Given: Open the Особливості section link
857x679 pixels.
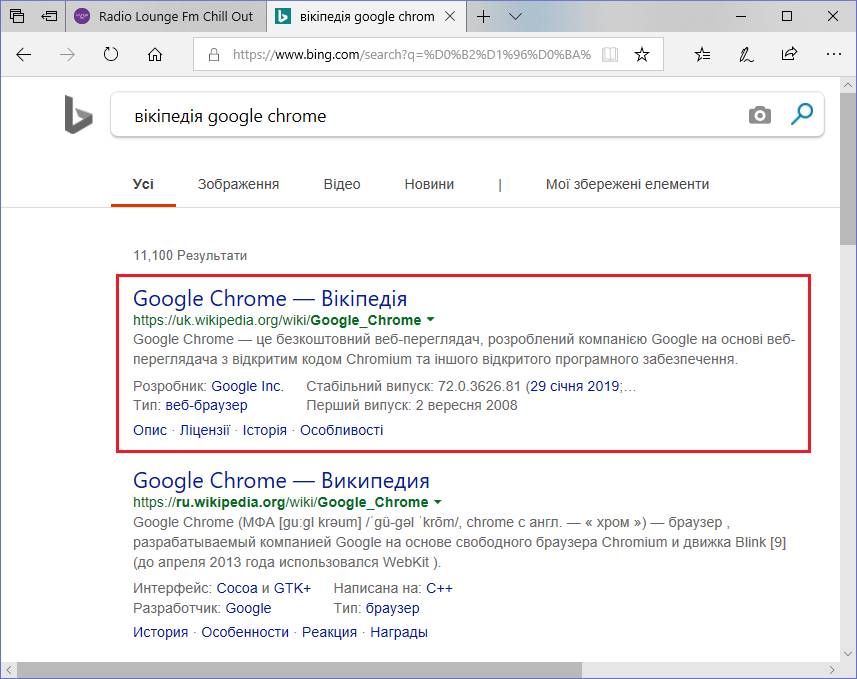Looking at the screenshot, I should pyautogui.click(x=342, y=430).
